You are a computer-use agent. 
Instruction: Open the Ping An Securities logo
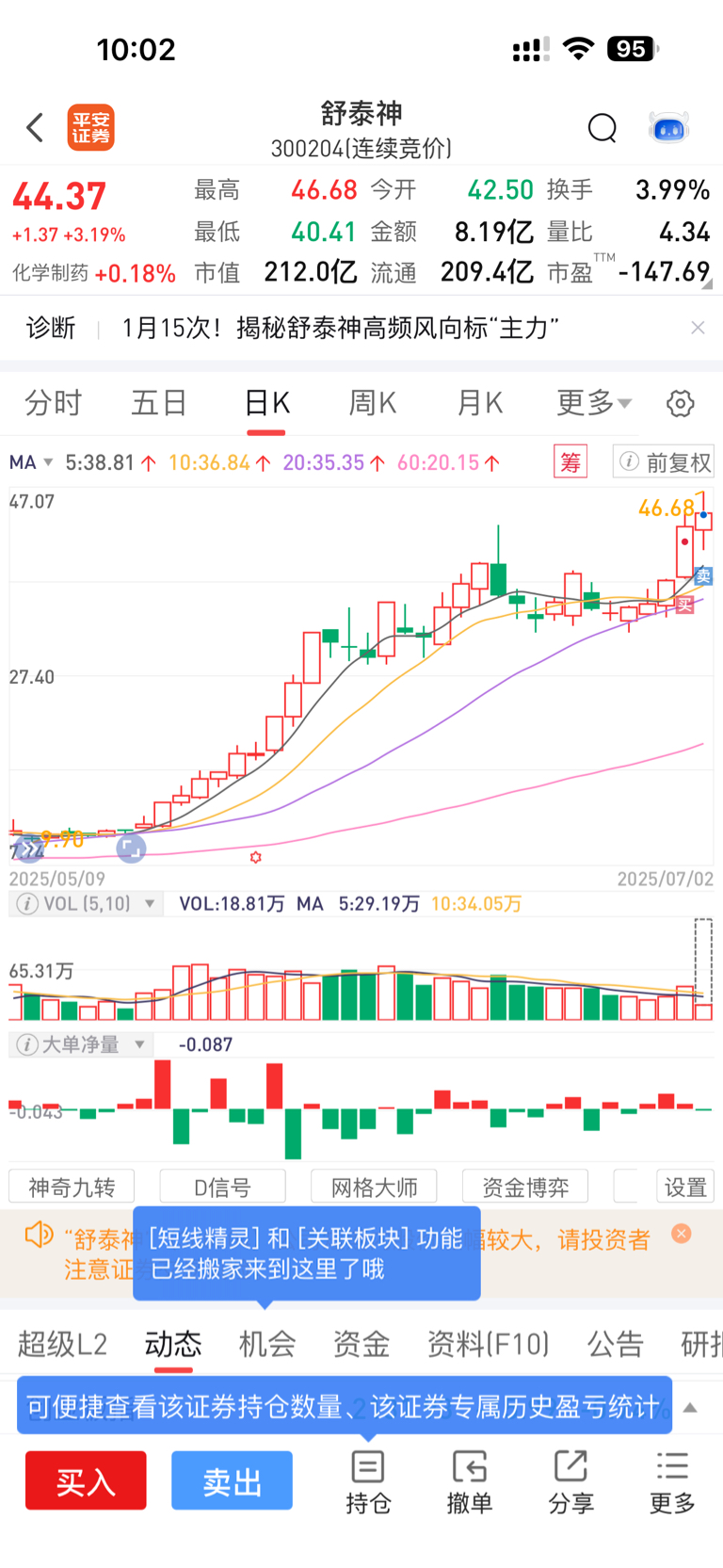pos(90,128)
